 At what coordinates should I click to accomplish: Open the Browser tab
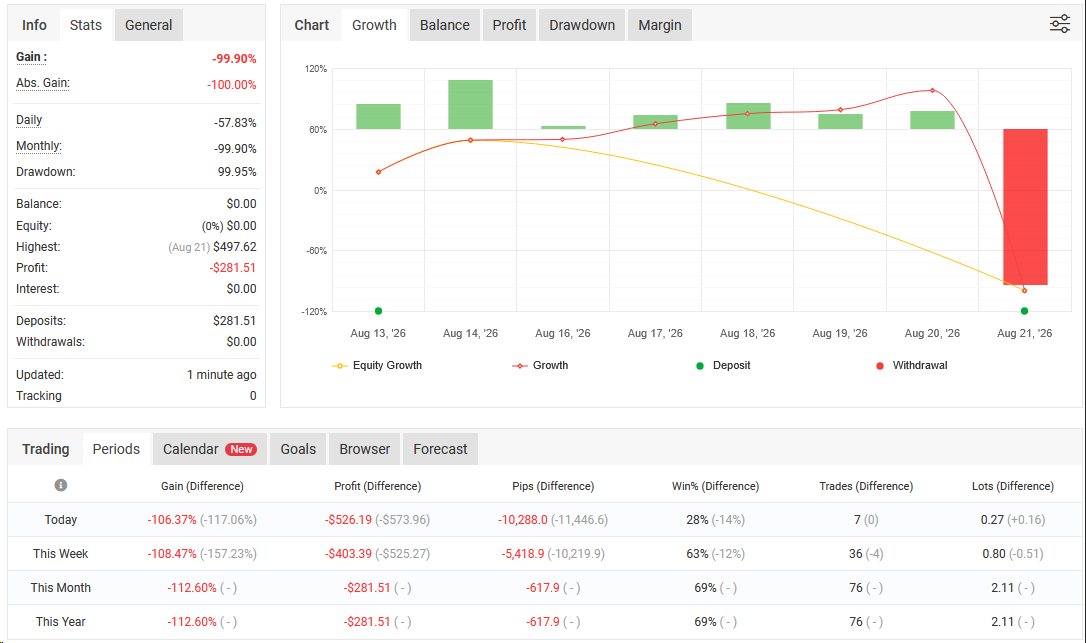tap(364, 449)
